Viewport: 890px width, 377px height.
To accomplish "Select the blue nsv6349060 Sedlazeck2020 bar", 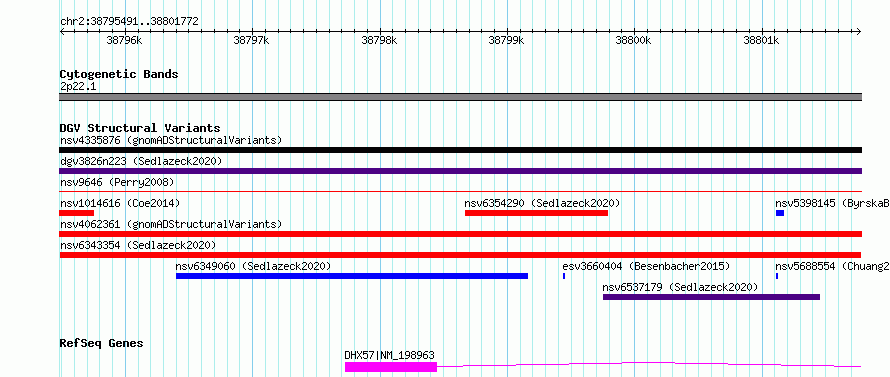I will click(352, 276).
